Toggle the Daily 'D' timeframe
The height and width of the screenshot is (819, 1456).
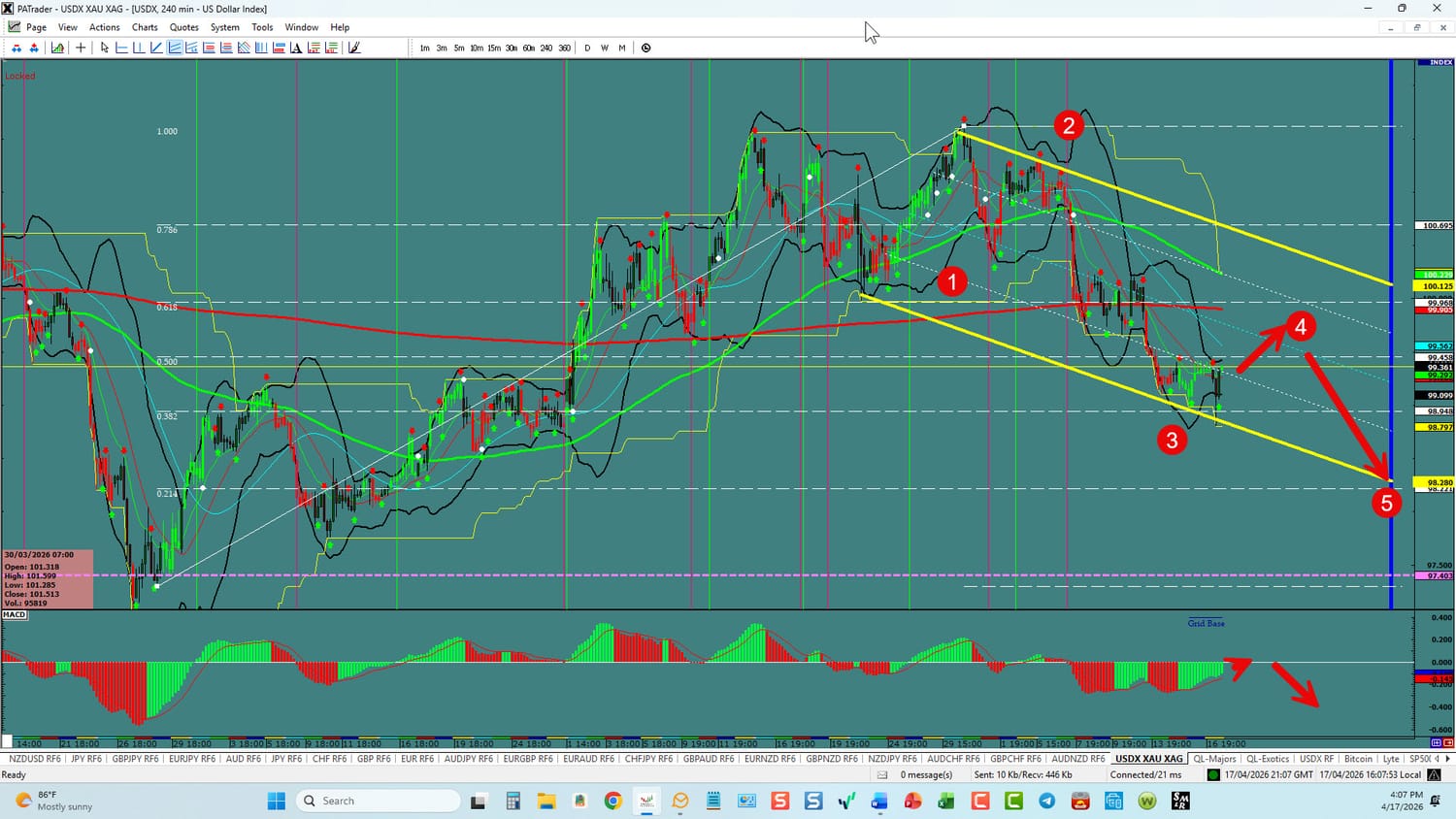[587, 48]
